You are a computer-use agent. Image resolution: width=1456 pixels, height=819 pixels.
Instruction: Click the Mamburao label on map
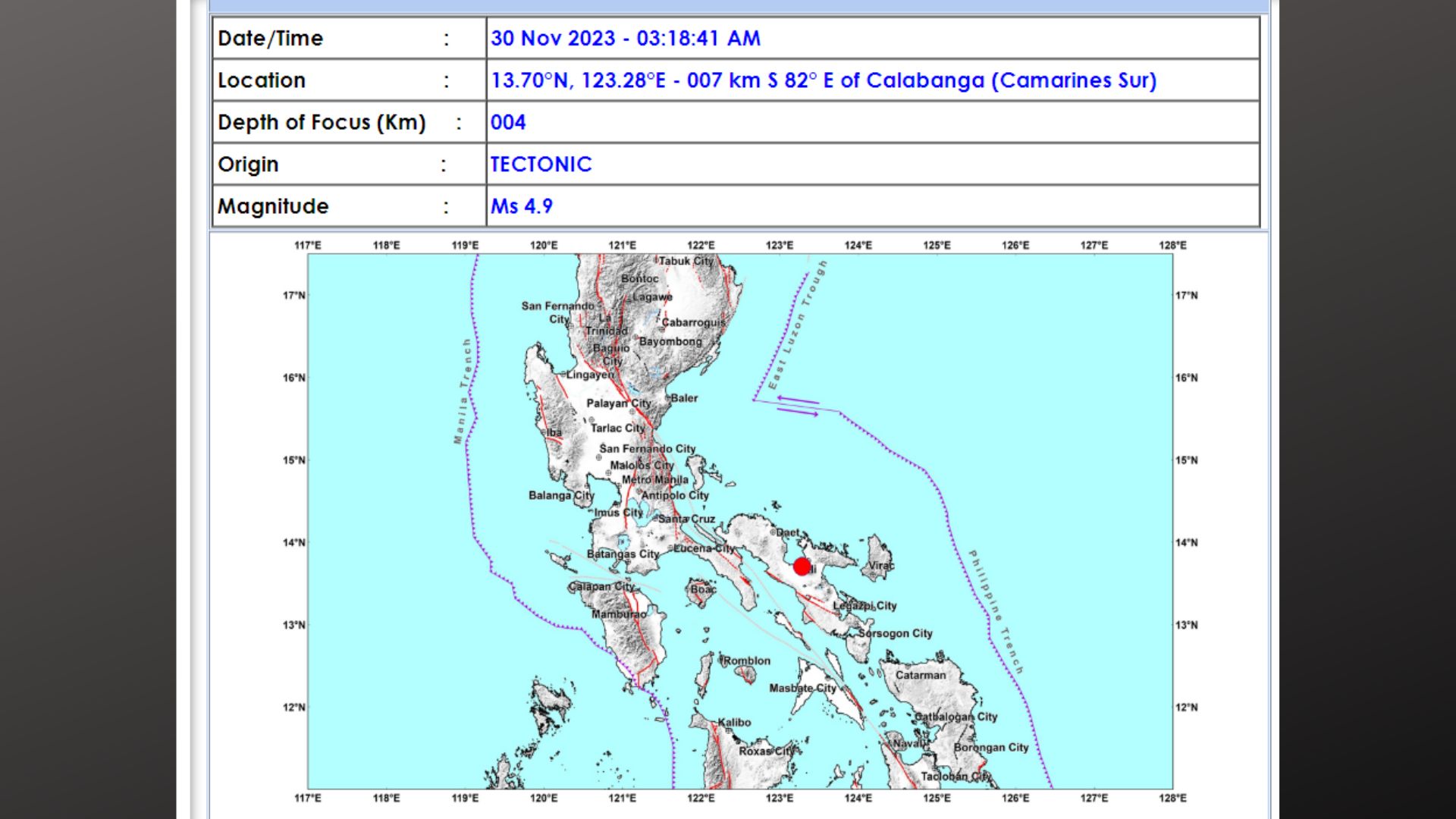tap(620, 614)
